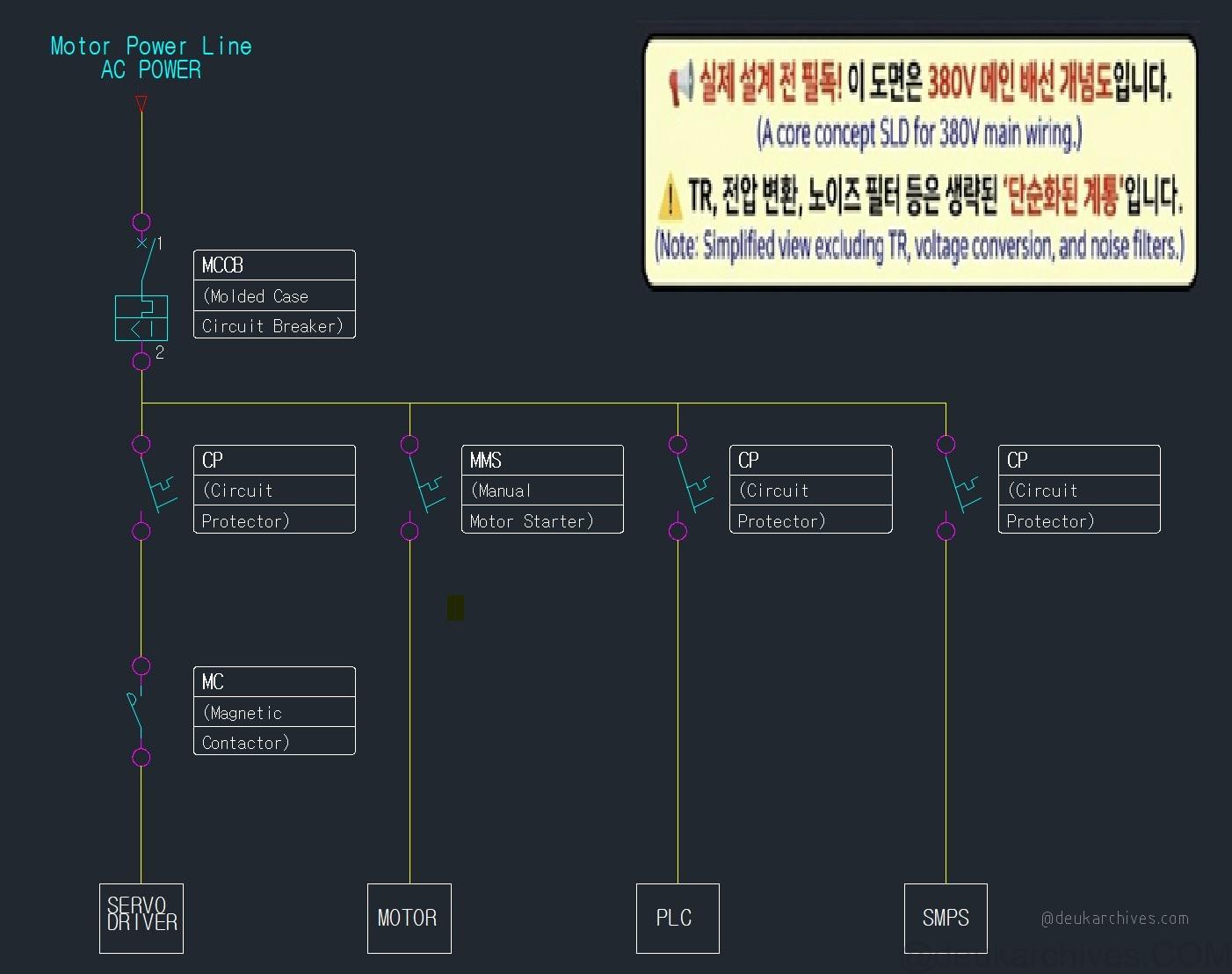Click the MMS Manual Motor Starter label
Image resolution: width=1232 pixels, height=974 pixels.
pyautogui.click(x=542, y=490)
